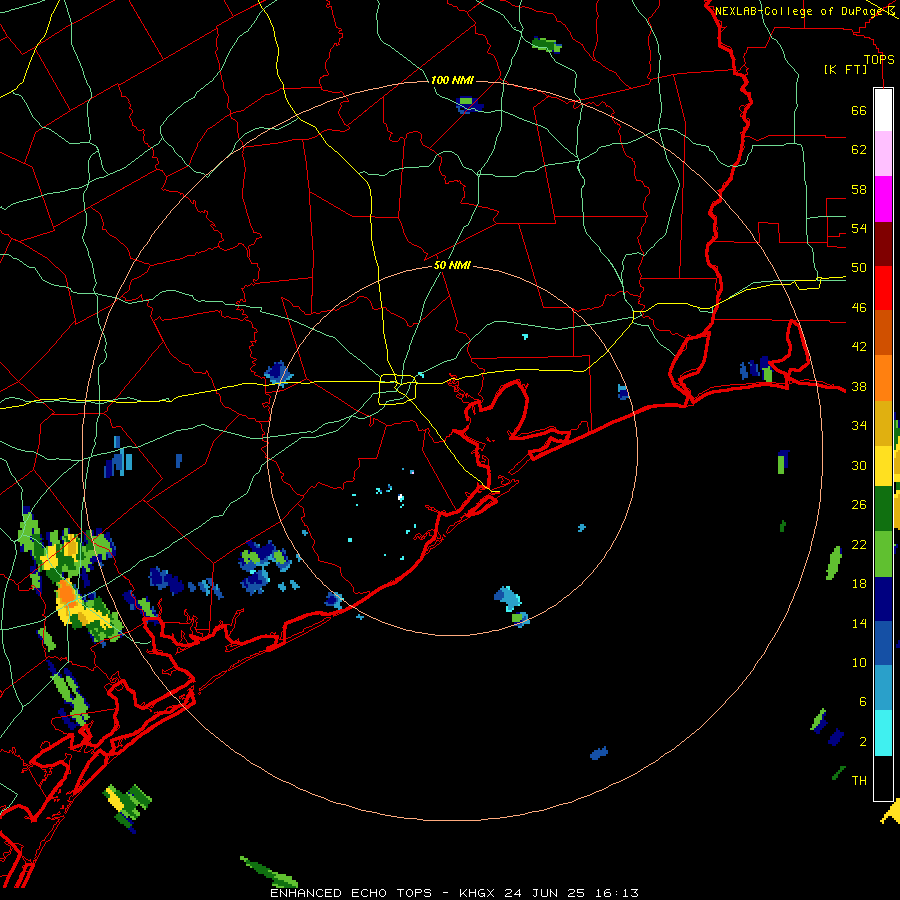The height and width of the screenshot is (900, 900).
Task: Click the light orange color scale segment
Action: pyautogui.click(x=883, y=378)
